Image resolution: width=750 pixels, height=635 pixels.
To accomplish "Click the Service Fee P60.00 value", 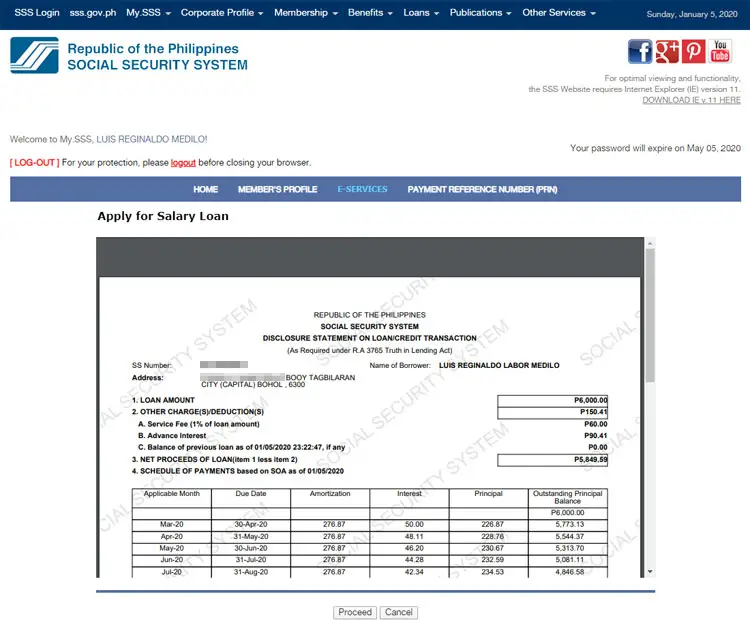I will [x=596, y=424].
